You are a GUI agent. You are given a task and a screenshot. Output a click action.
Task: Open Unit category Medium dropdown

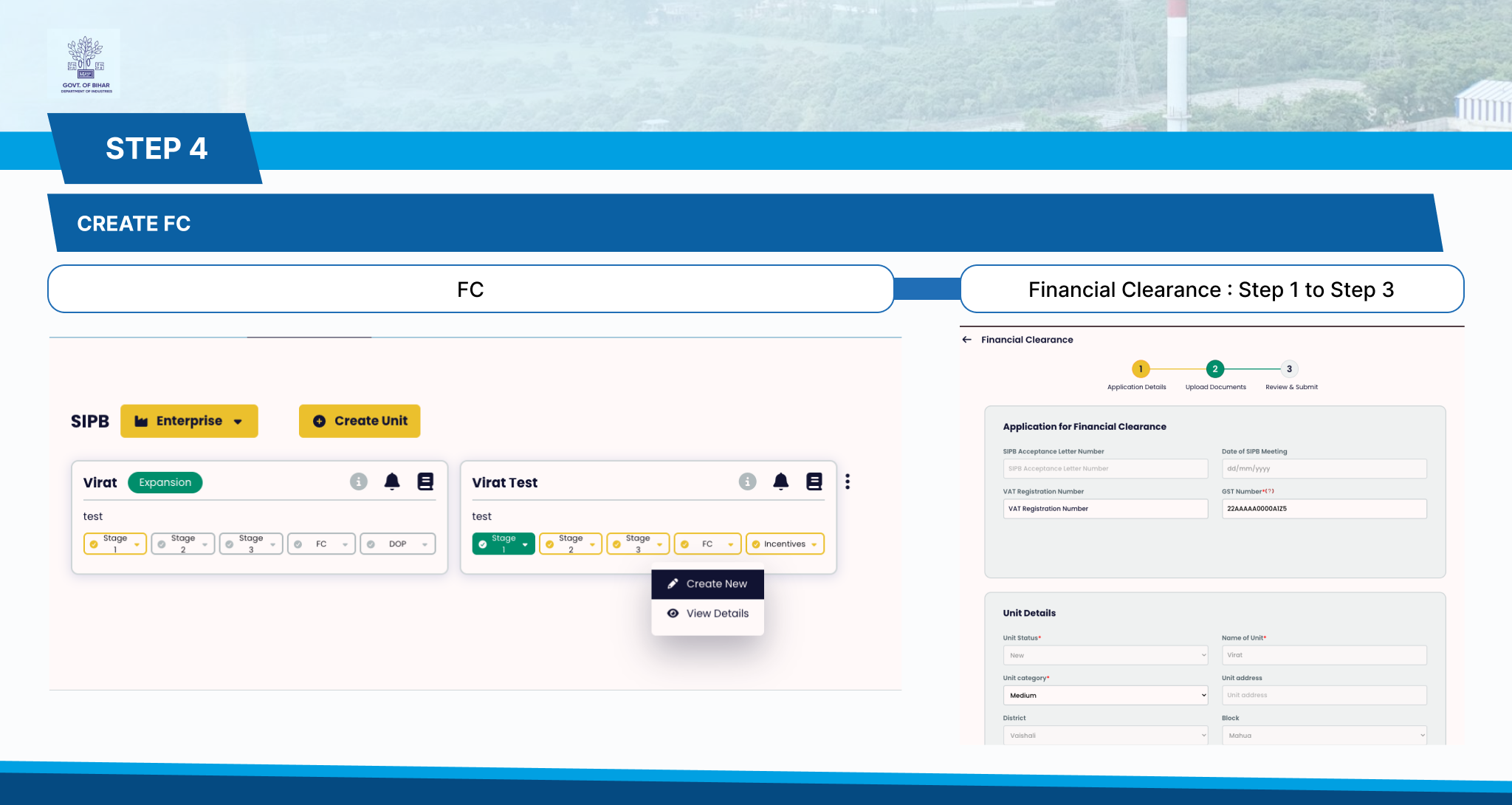[x=1104, y=695]
